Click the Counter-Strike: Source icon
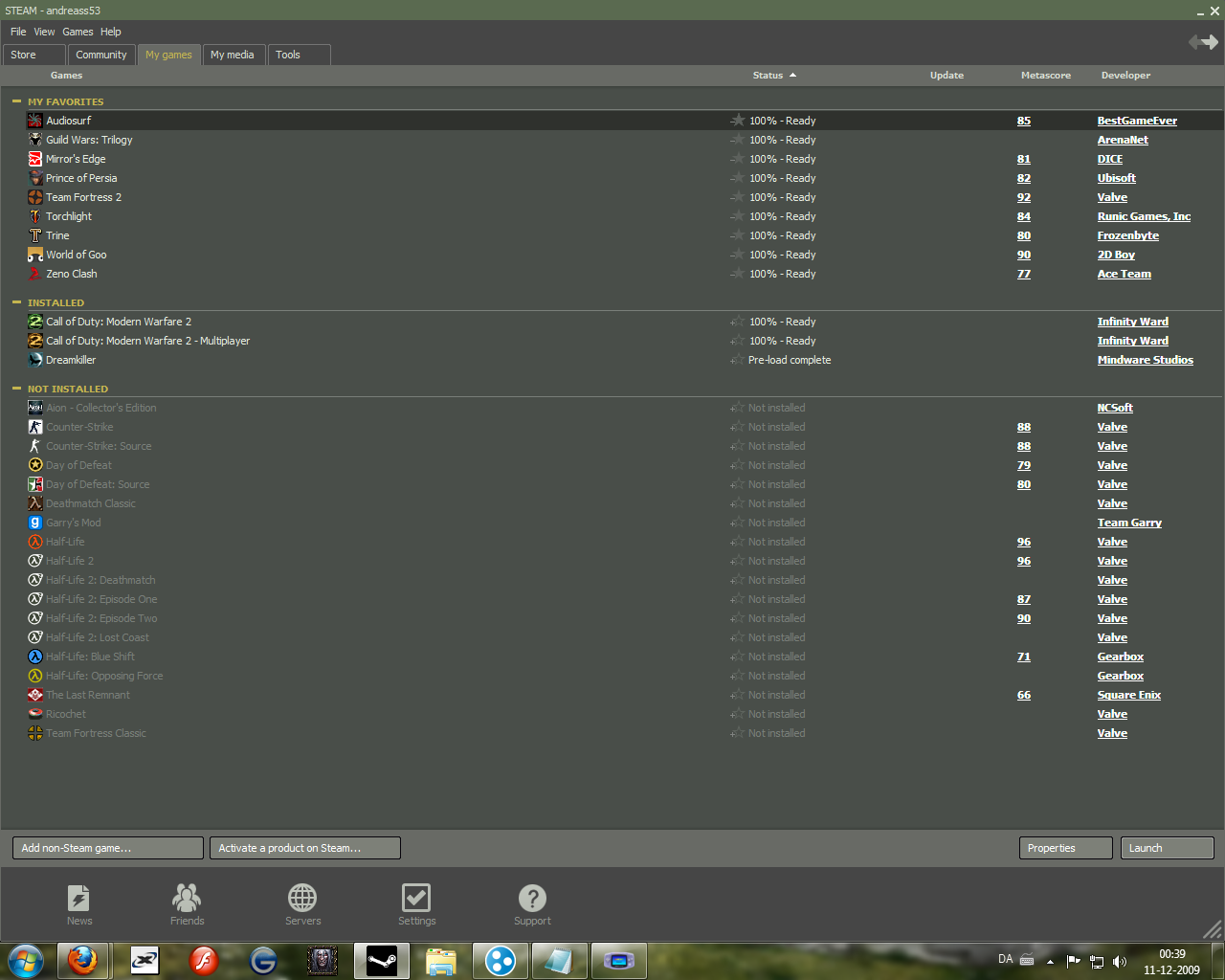The height and width of the screenshot is (980, 1225). [35, 446]
